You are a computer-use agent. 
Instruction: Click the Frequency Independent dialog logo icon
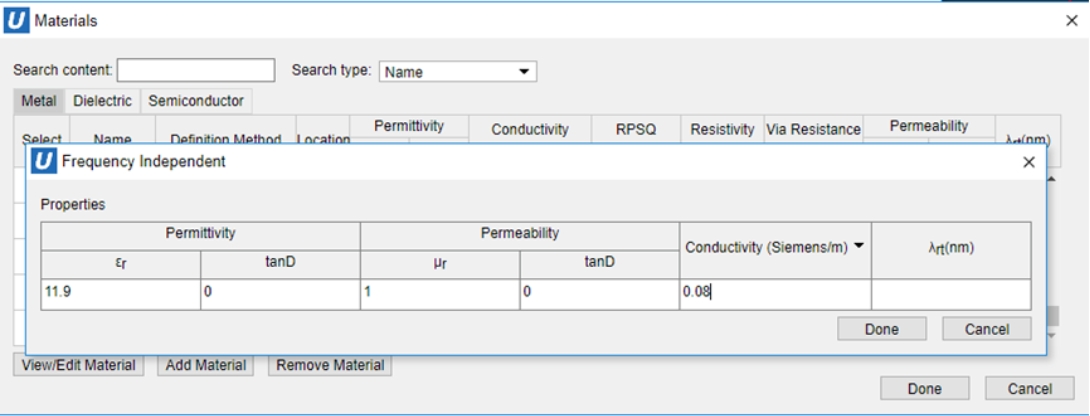pyautogui.click(x=45, y=161)
